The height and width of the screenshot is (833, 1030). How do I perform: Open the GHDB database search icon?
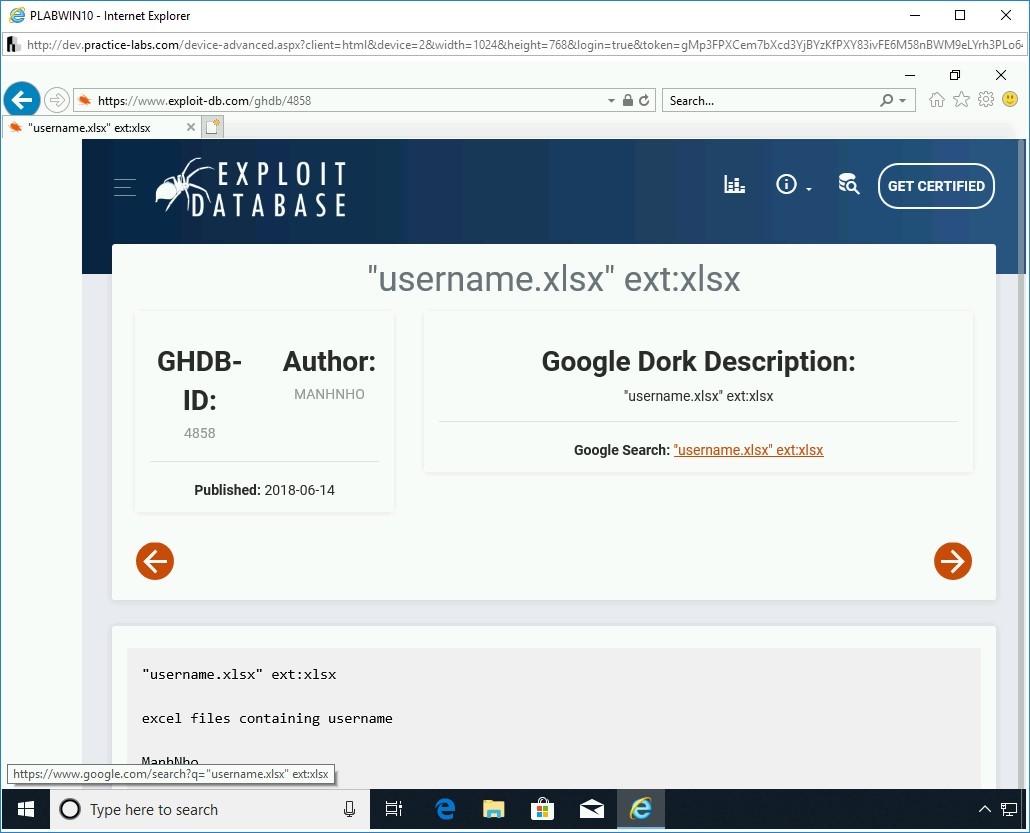[848, 186]
